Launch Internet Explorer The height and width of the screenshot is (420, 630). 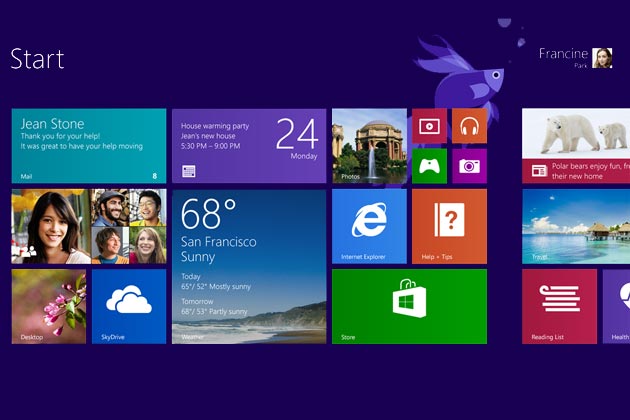point(369,226)
